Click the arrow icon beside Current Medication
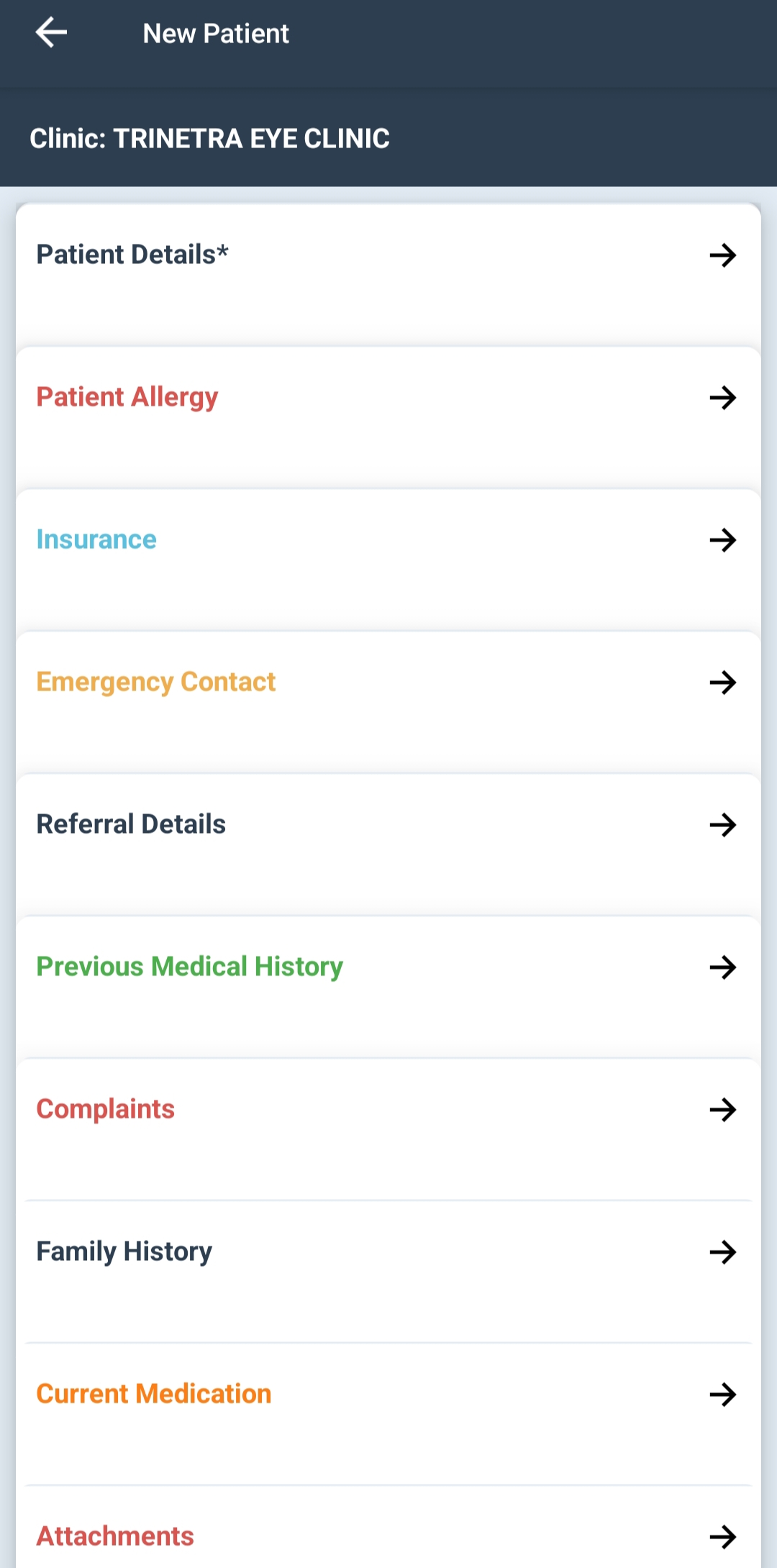Screen dimensions: 777x1568 coord(722,1395)
